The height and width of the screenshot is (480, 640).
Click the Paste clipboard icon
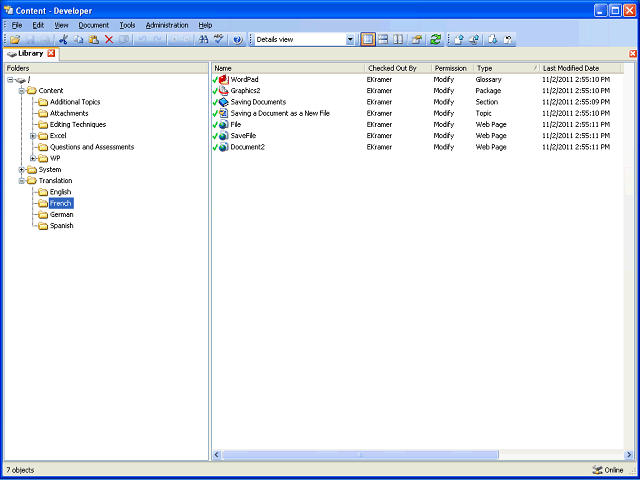[94, 40]
